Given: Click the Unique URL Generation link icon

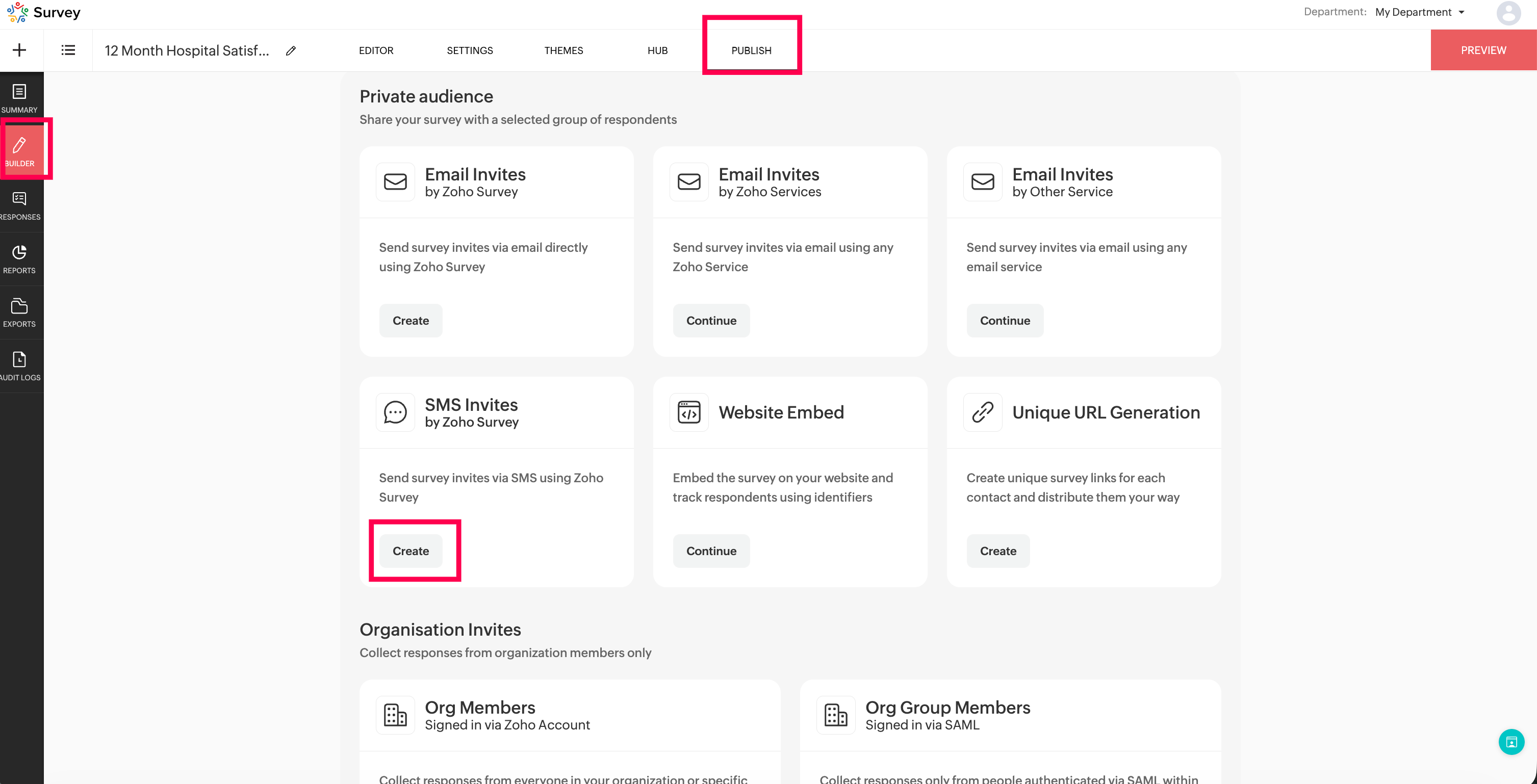Looking at the screenshot, I should tap(982, 412).
